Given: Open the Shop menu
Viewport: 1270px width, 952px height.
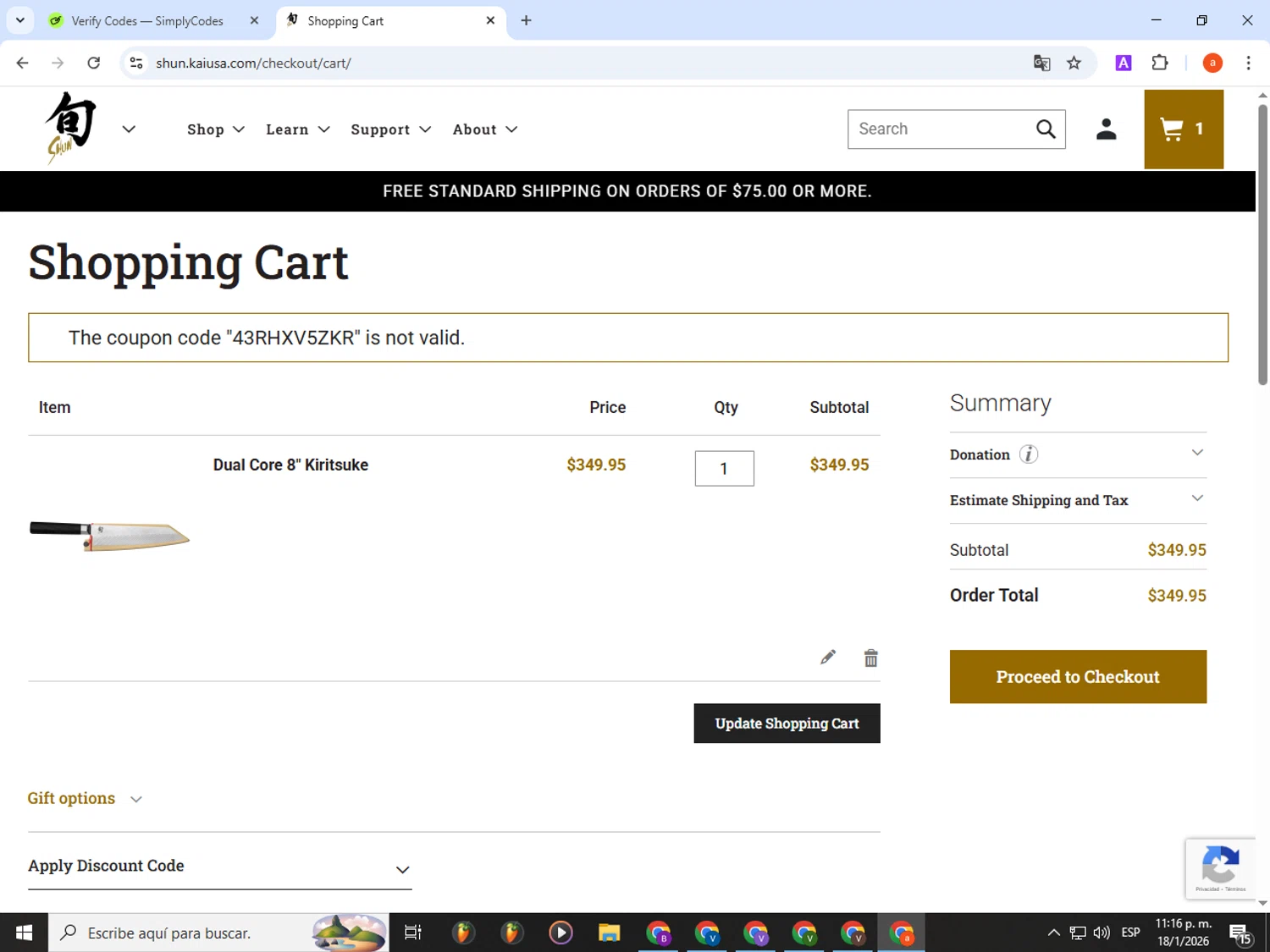Looking at the screenshot, I should (216, 129).
